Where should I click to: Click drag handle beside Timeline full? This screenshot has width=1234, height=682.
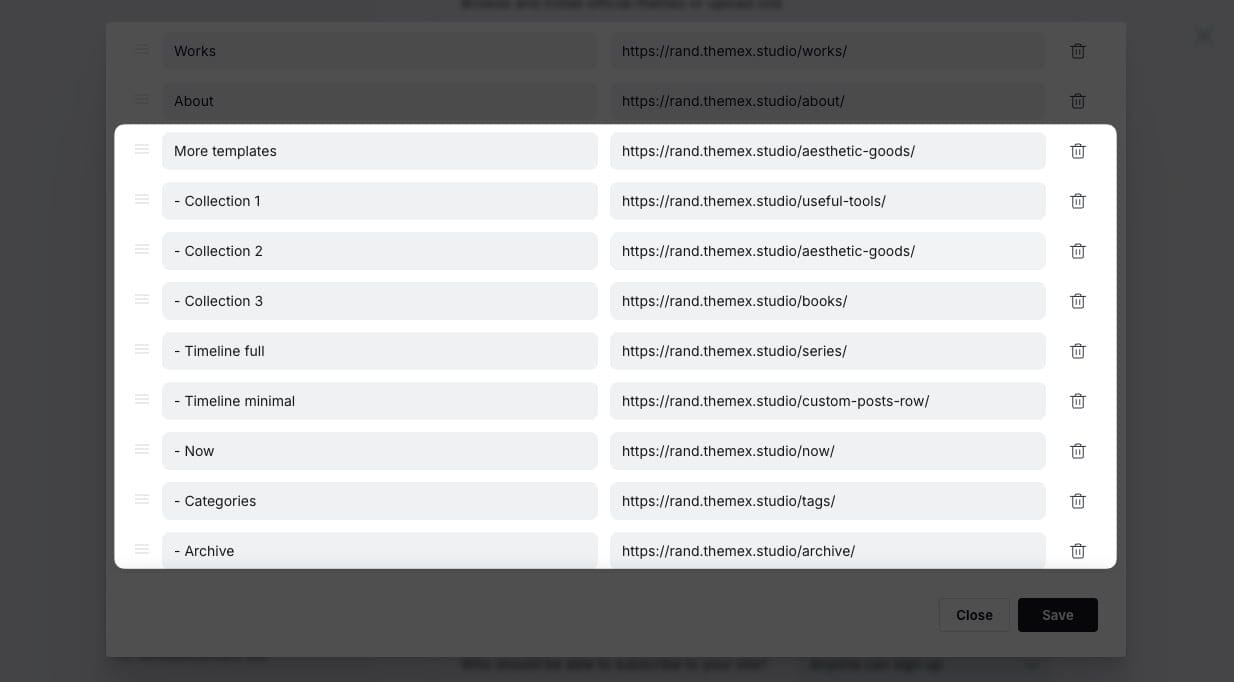pos(142,349)
